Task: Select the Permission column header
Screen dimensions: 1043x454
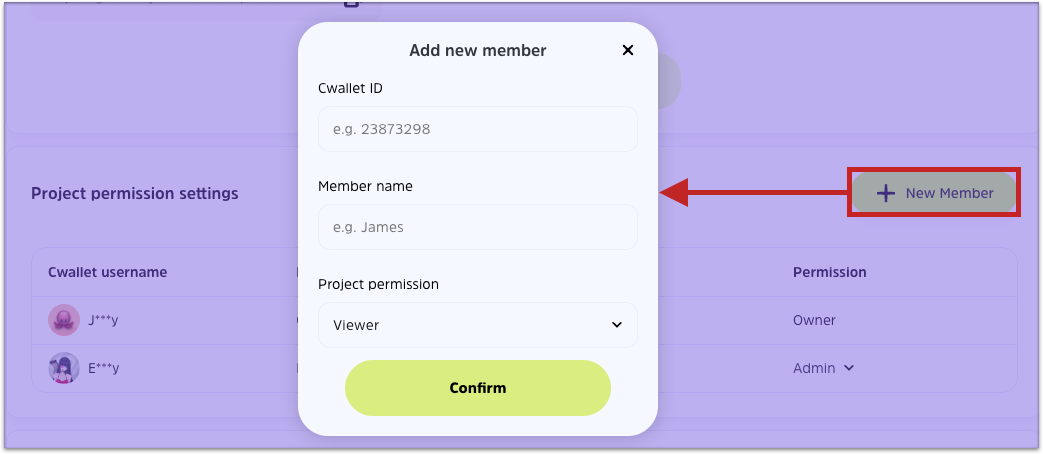Action: coord(829,272)
